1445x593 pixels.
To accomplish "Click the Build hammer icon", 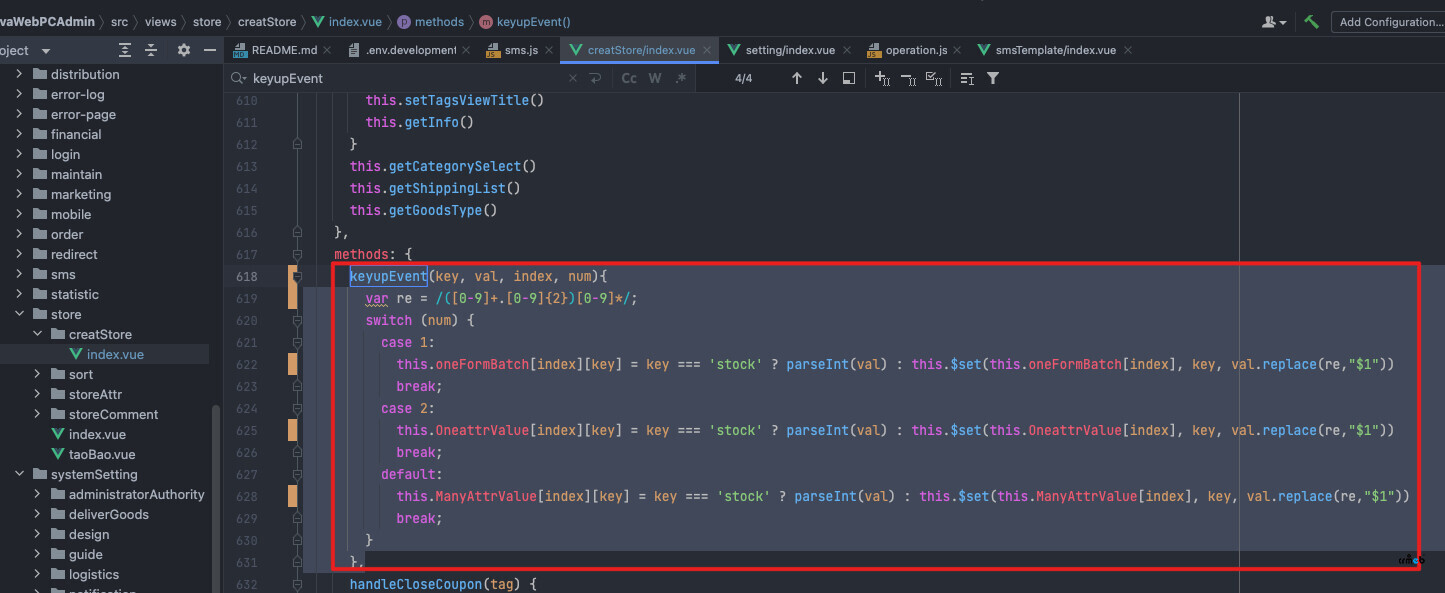I will coord(1311,21).
